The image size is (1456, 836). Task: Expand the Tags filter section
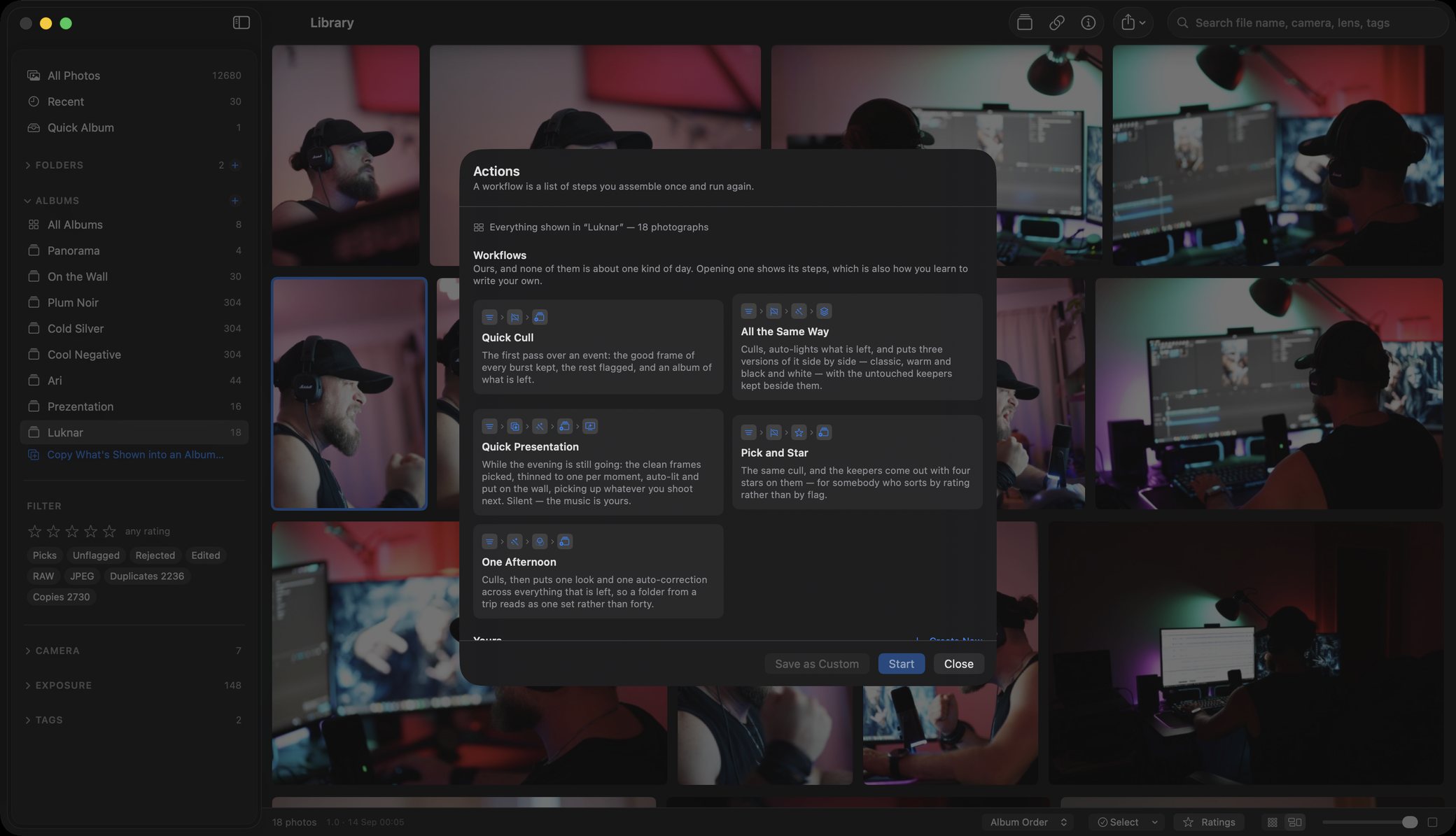28,721
